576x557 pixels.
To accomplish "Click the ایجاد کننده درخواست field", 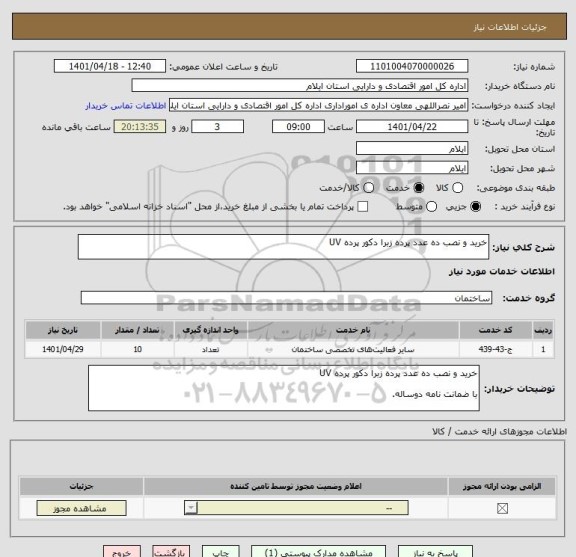I will coord(318,105).
